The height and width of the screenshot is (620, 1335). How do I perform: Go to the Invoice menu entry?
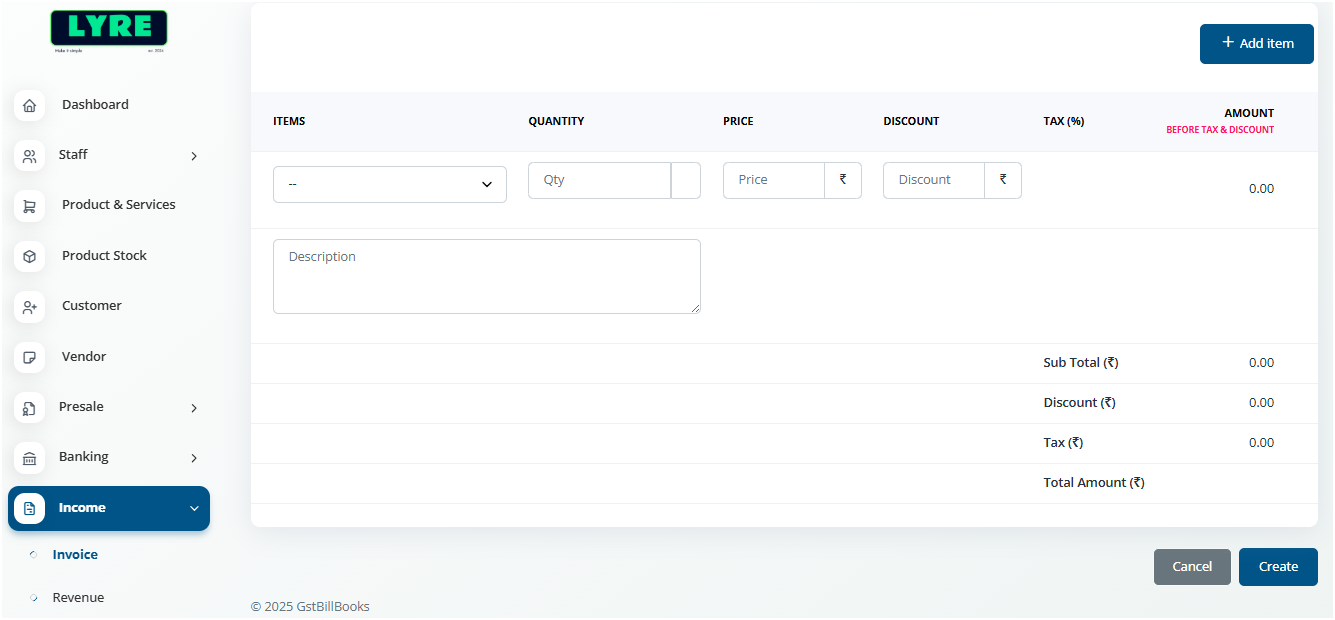[x=75, y=554]
